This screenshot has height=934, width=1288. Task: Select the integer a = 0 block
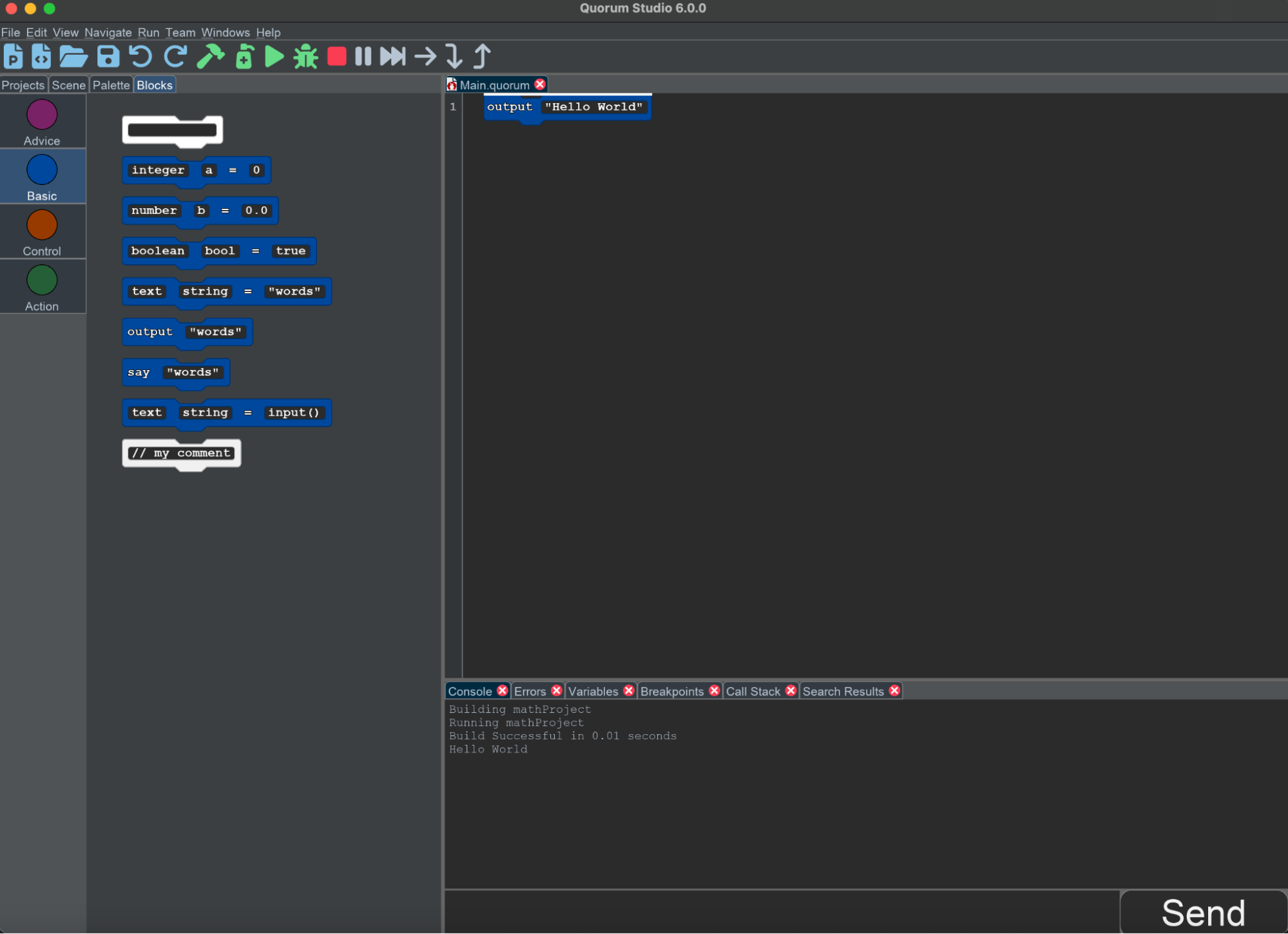pyautogui.click(x=197, y=171)
